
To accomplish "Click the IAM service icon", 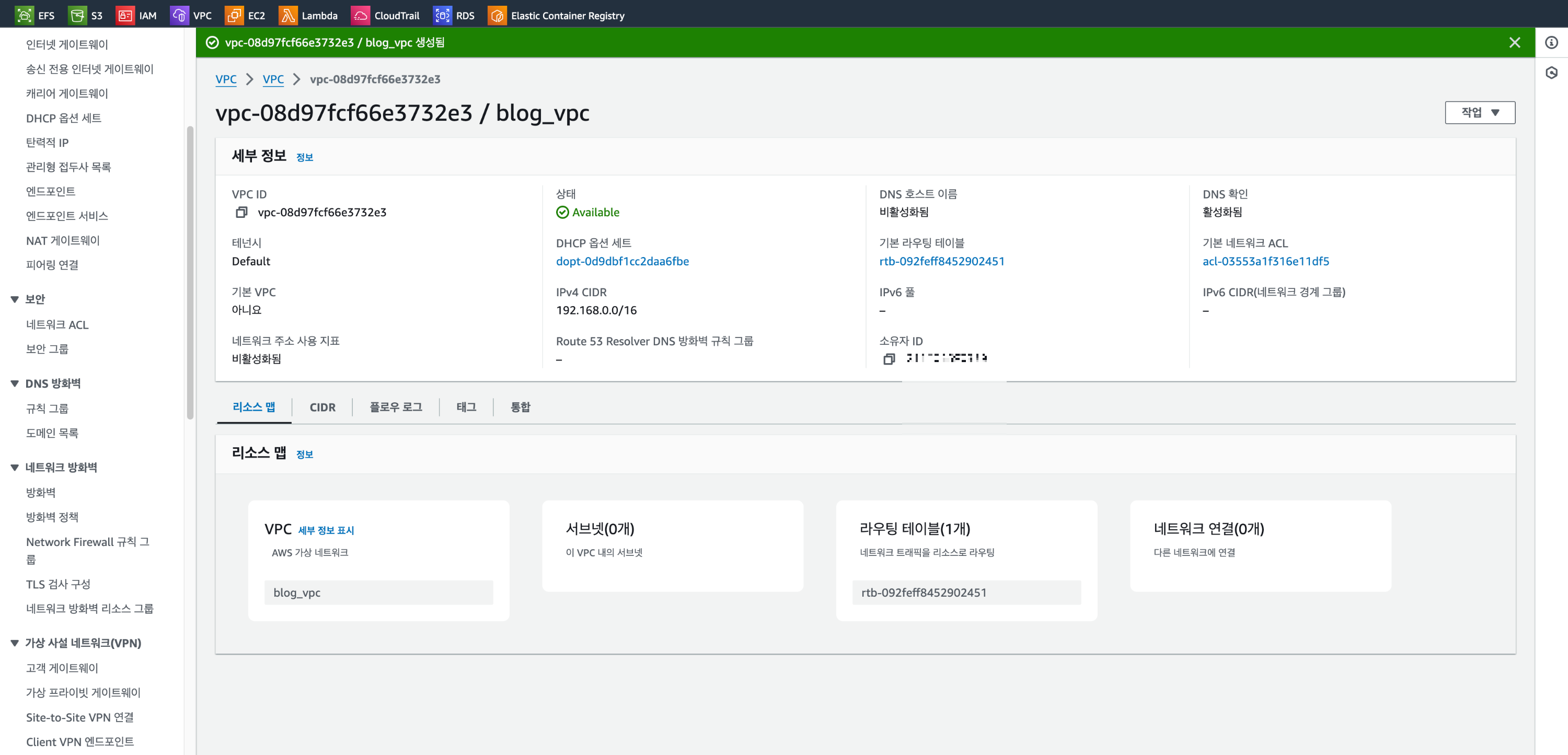I will point(125,15).
